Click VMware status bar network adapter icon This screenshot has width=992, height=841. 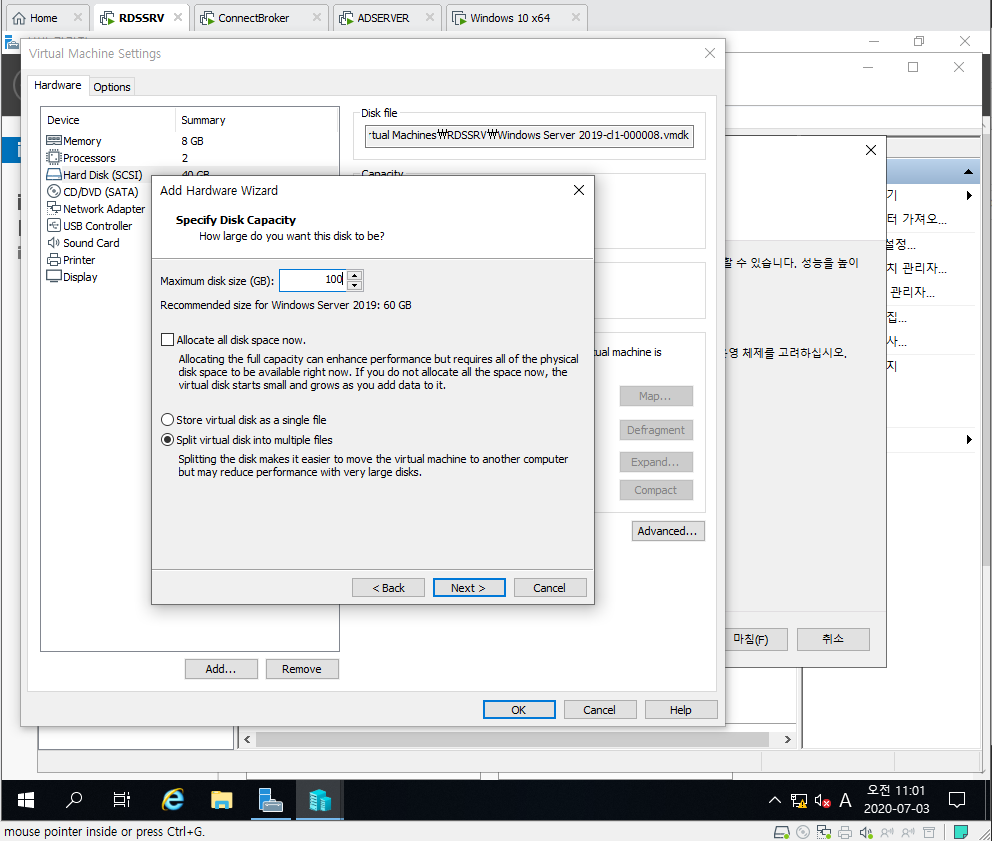824,832
